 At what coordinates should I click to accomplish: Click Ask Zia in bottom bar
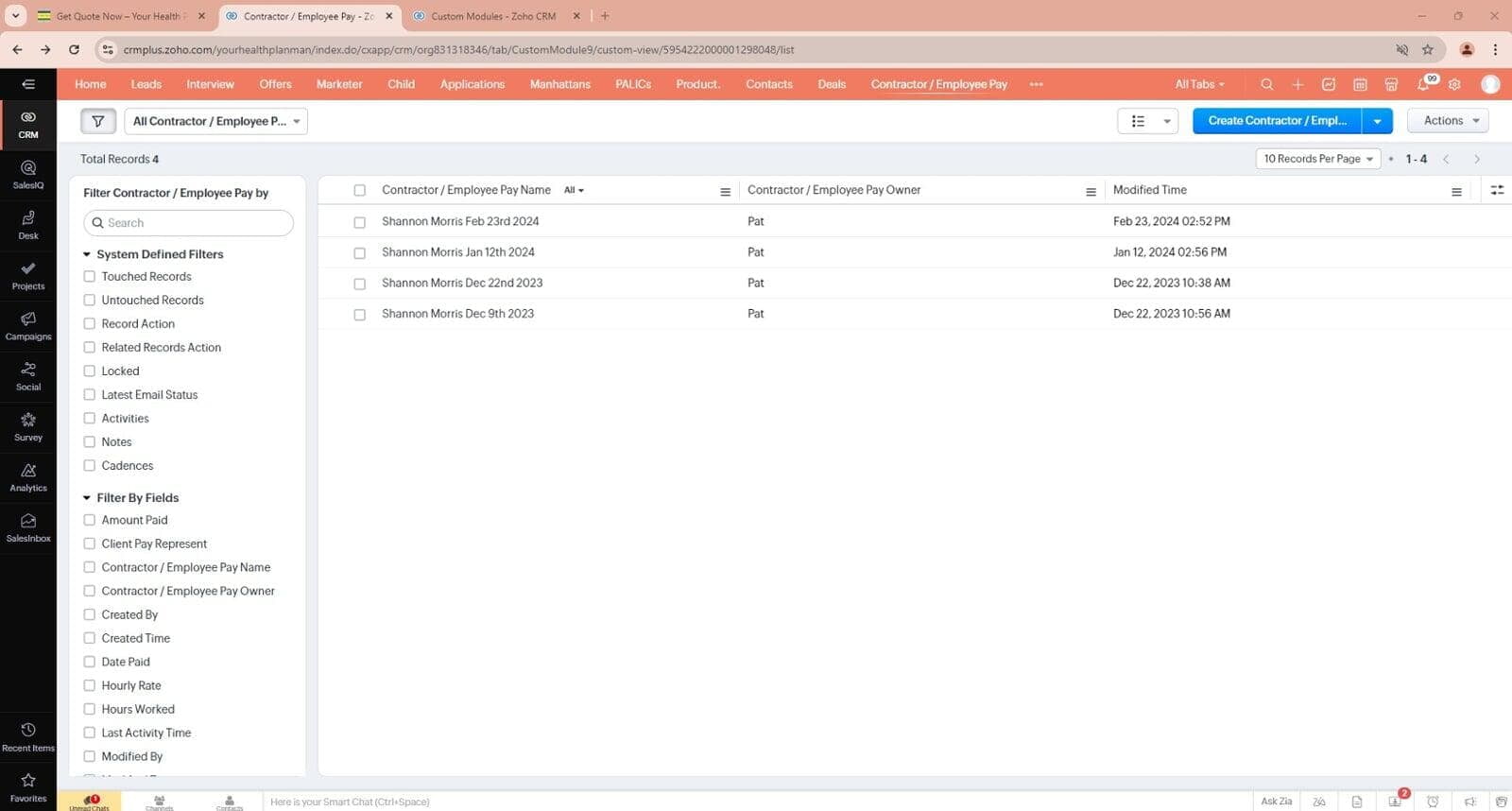1276,802
